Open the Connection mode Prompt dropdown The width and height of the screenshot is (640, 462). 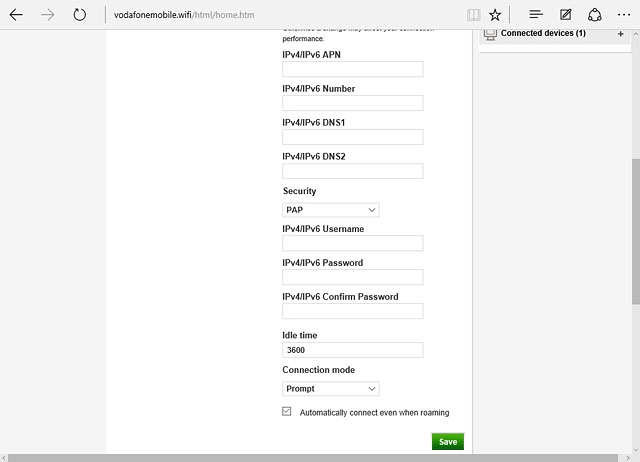[331, 388]
